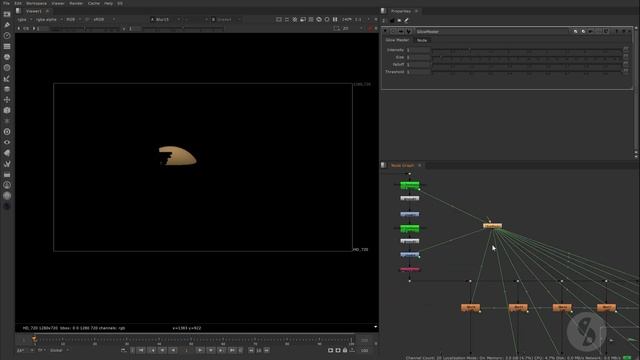Image resolution: width=640 pixels, height=360 pixels.
Task: Toggle the timeline sync playback icon
Action: coord(124,350)
